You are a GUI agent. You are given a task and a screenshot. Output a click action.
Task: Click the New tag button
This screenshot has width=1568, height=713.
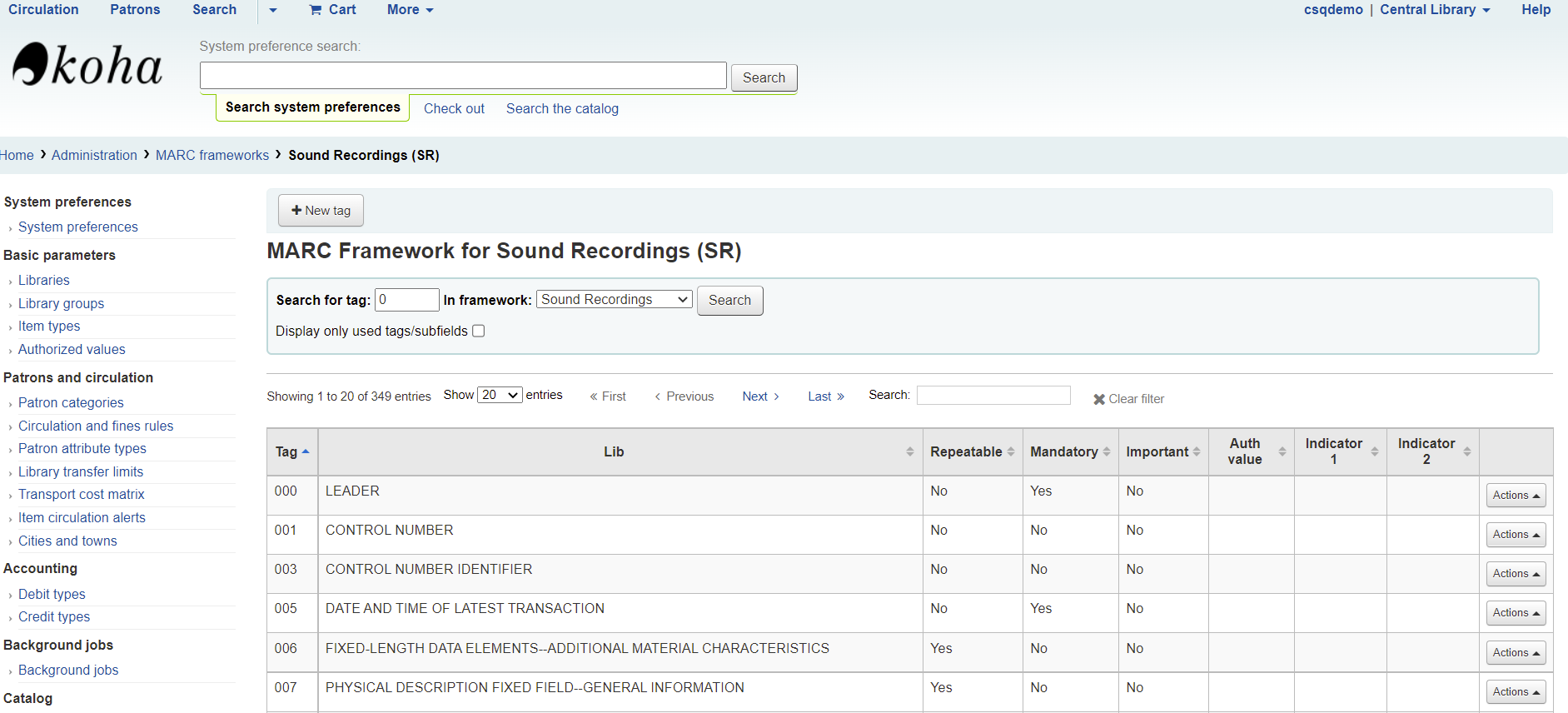[321, 211]
